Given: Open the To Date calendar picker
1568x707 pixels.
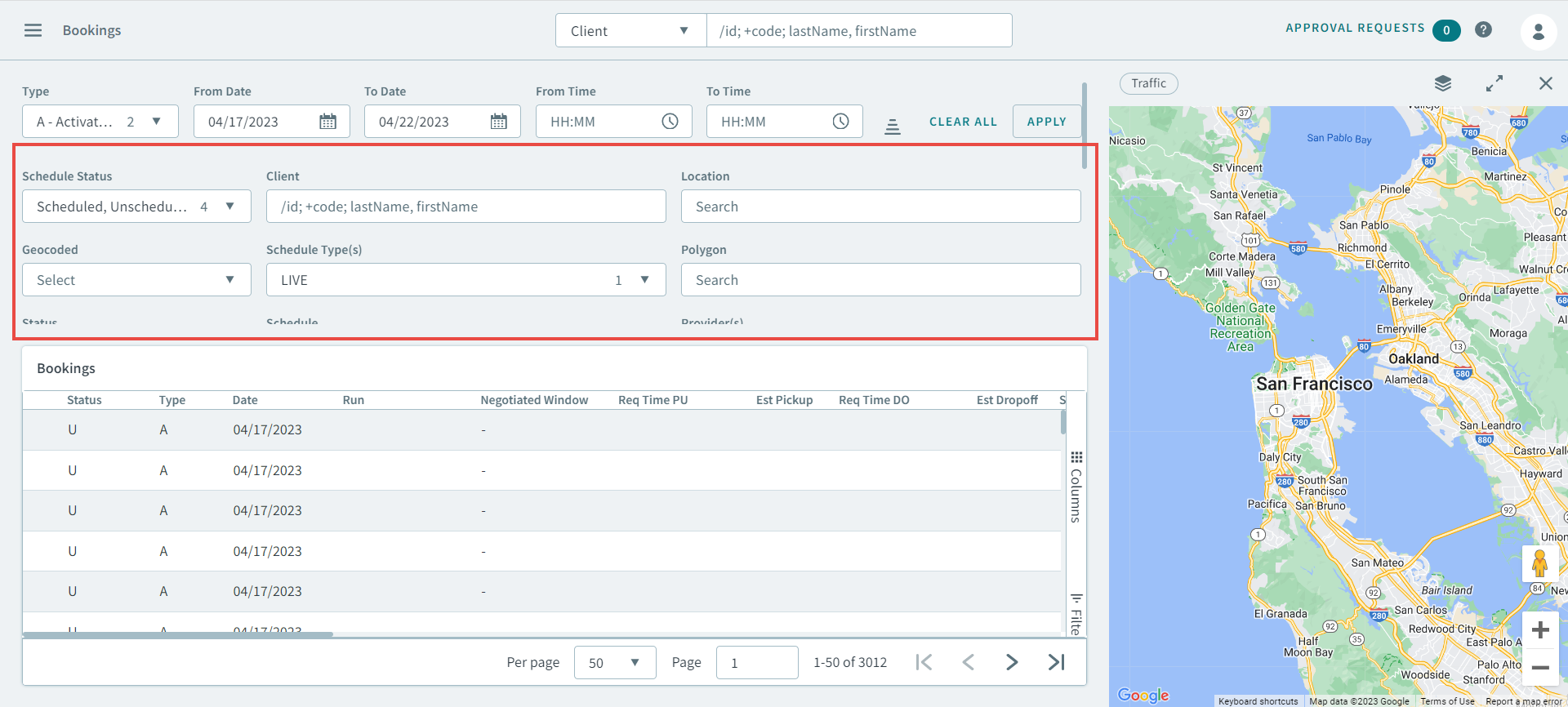Looking at the screenshot, I should (x=498, y=122).
